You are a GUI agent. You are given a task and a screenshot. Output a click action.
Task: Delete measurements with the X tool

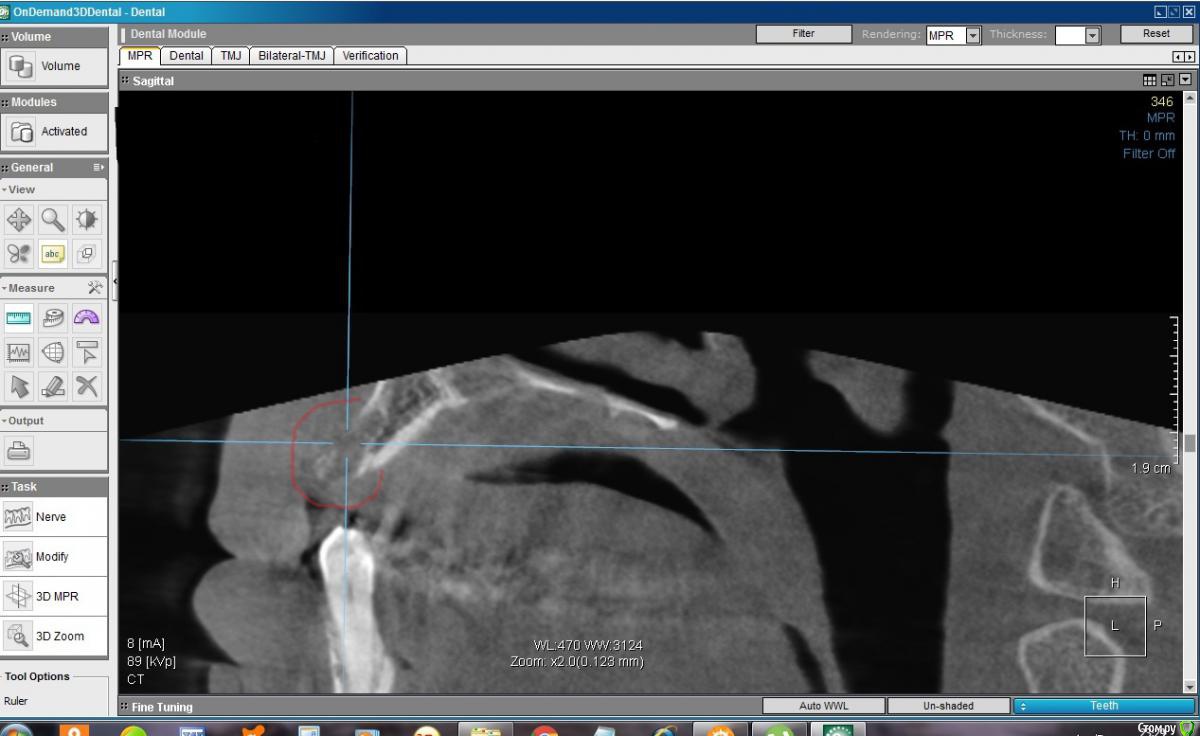(87, 385)
